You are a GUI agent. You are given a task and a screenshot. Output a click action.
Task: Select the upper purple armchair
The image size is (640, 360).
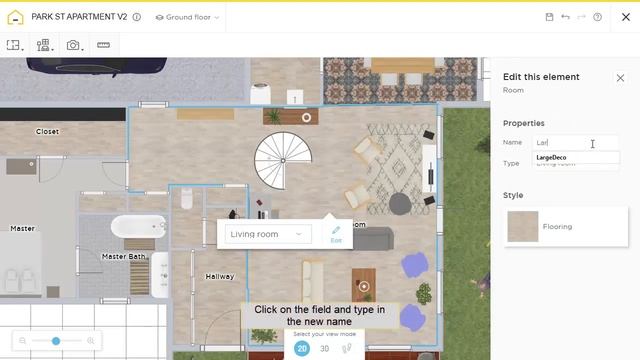[x=415, y=265]
